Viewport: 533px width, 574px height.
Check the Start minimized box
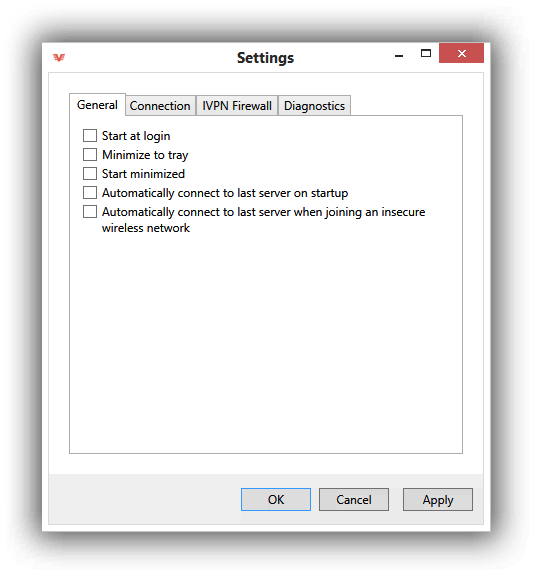[x=90, y=174]
